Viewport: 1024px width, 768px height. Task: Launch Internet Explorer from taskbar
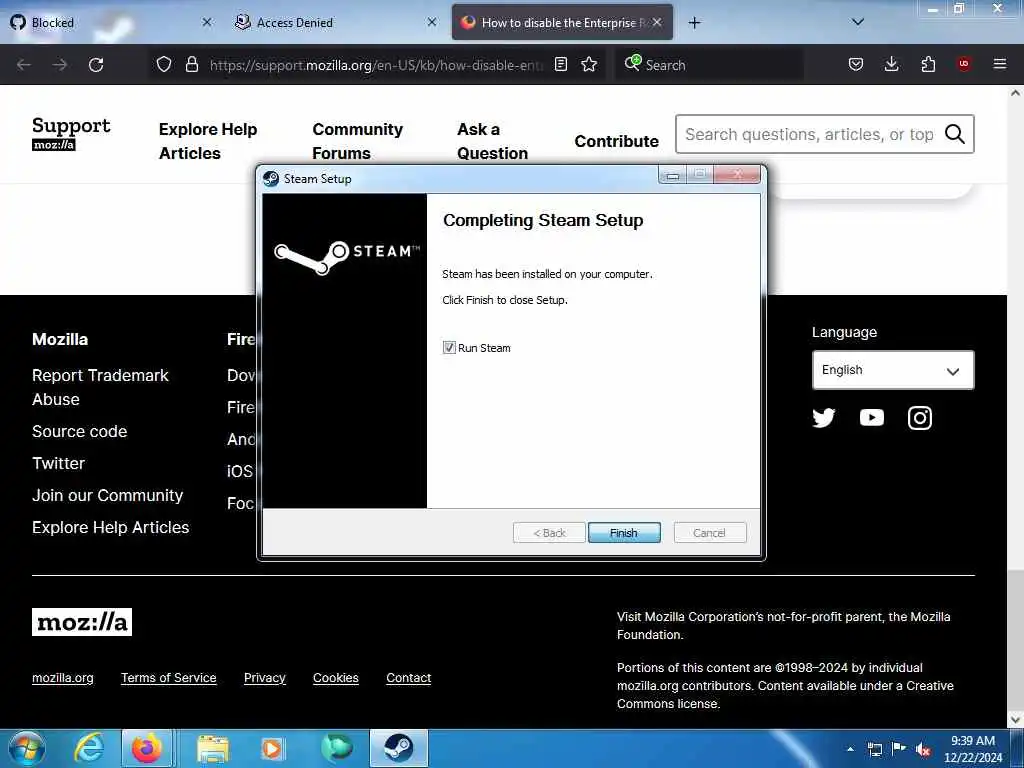pos(88,748)
